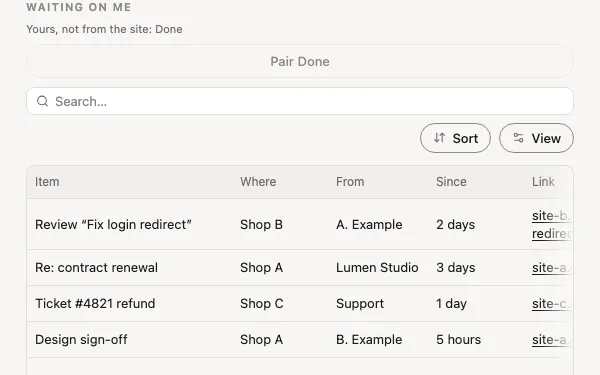Viewport: 600px width, 375px height.
Task: Open the site-a link for Design sign-off
Action: pyautogui.click(x=551, y=340)
